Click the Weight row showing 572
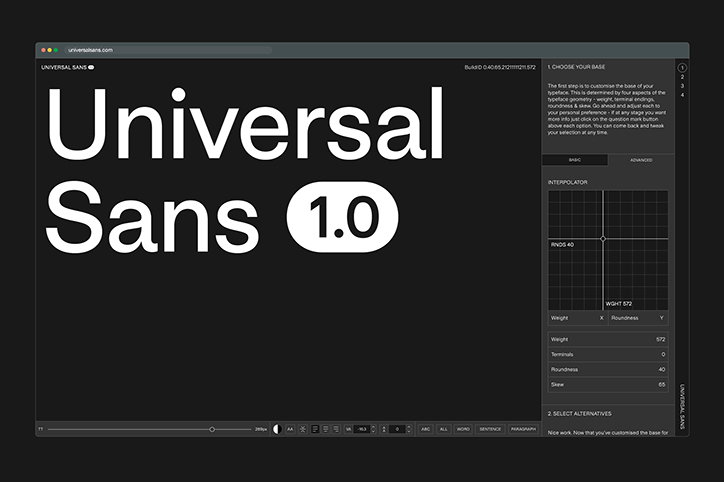Viewport: 724px width, 482px height. point(608,339)
